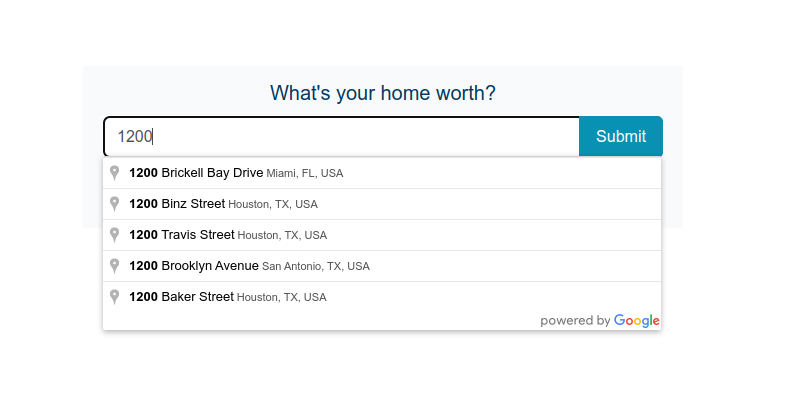Focus the home address input field
This screenshot has width=799, height=412.
pyautogui.click(x=341, y=137)
